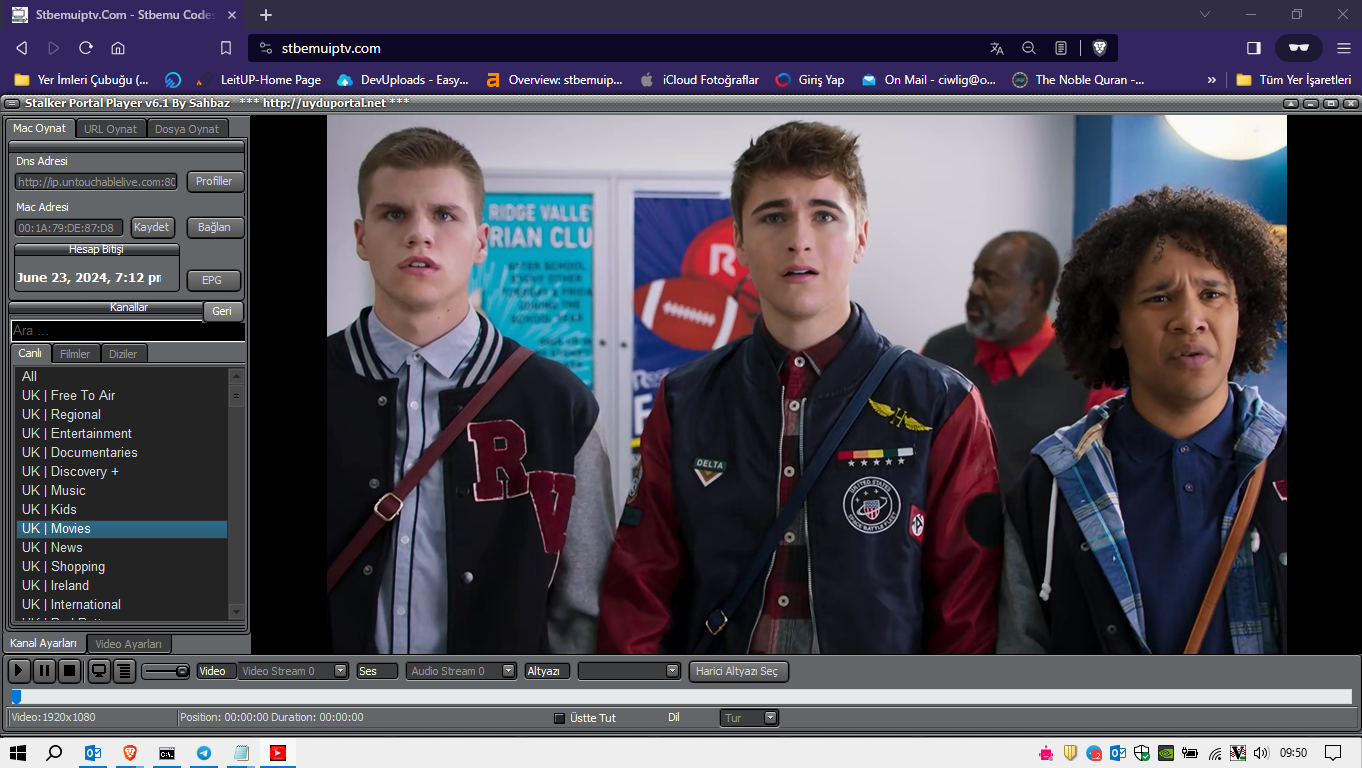
Task: Click the Profiller button
Action: [x=214, y=181]
